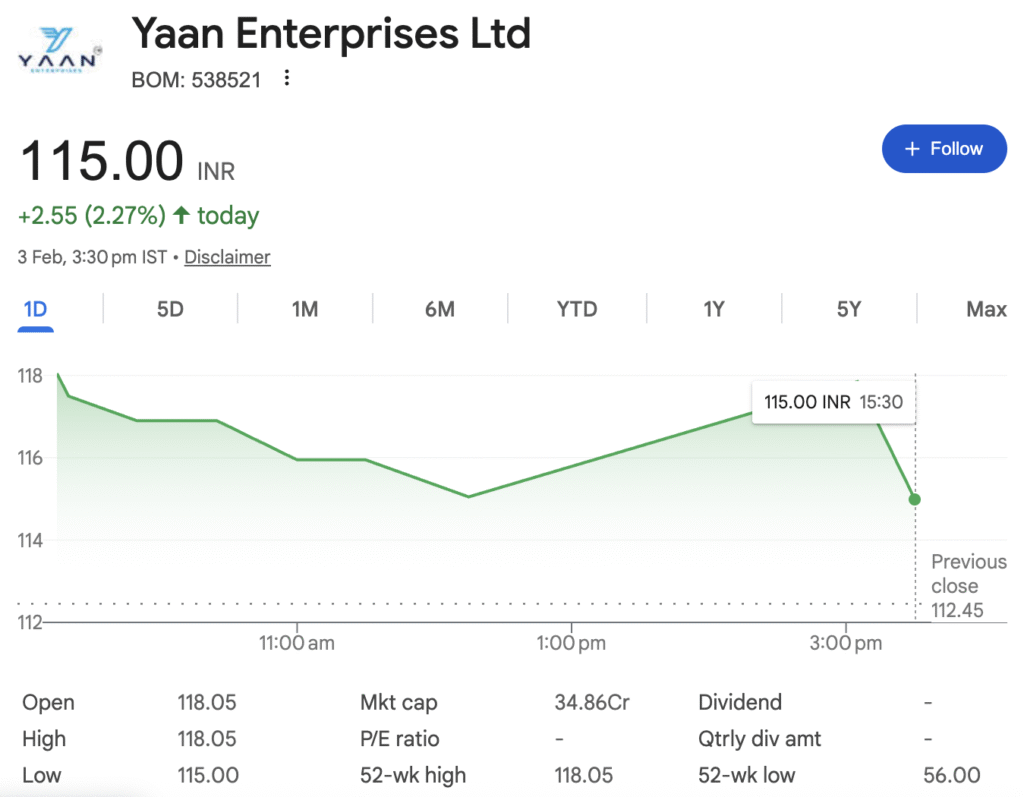Click the Previous close 112.45 label
This screenshot has width=1024, height=797.
[968, 586]
